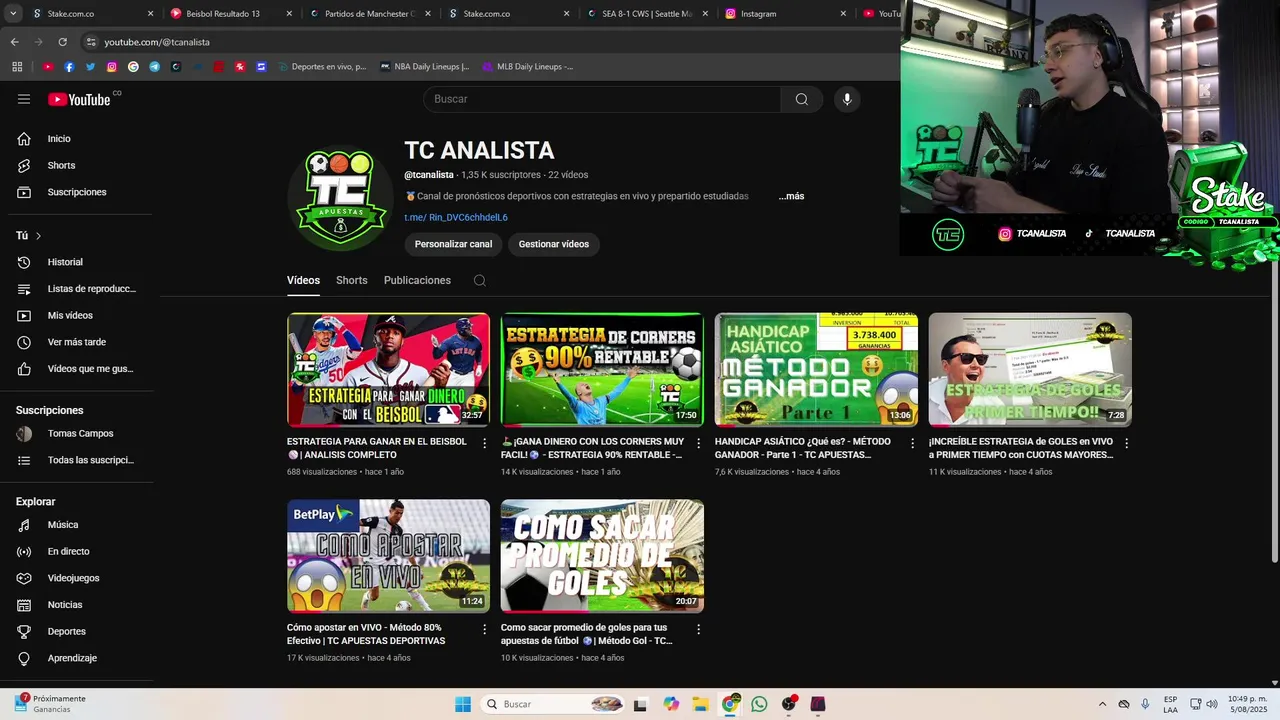Screen dimensions: 1280x720
Task: Play the beisbol strategy video thumbnail
Action: [388, 370]
